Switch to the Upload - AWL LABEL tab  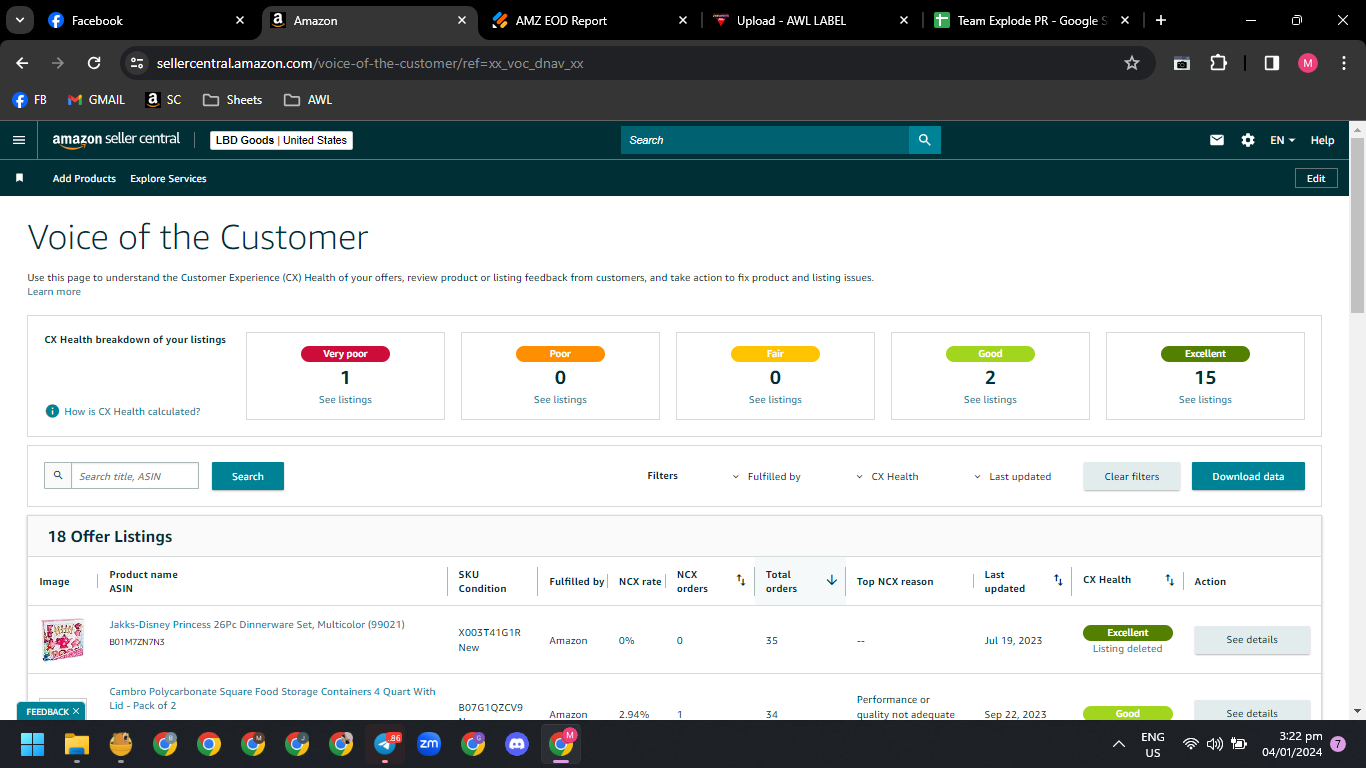point(812,20)
